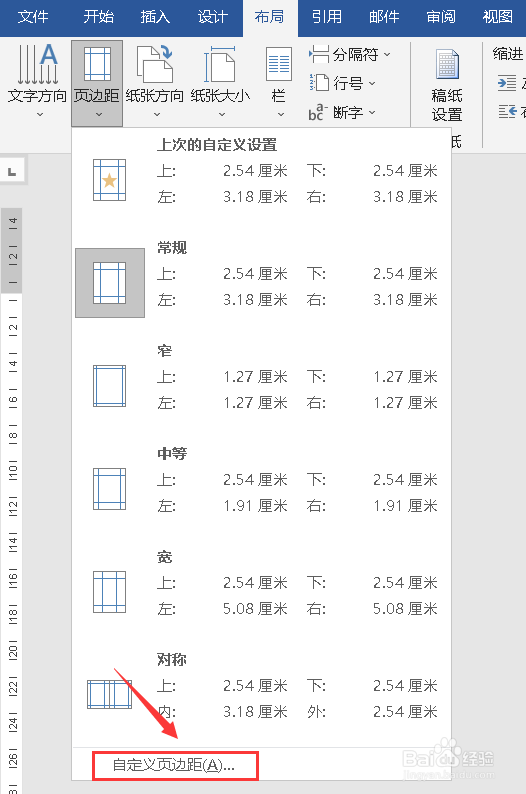The width and height of the screenshot is (526, 794).
Task: Click the vertical ruler on the left
Action: (12, 501)
